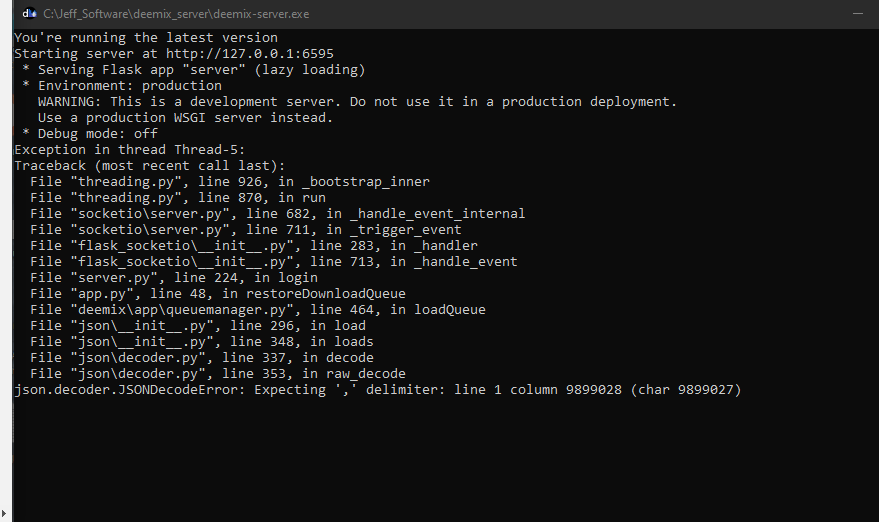This screenshot has width=879, height=522.
Task: Click the Serving Flask app "server" line
Action: tap(193, 70)
